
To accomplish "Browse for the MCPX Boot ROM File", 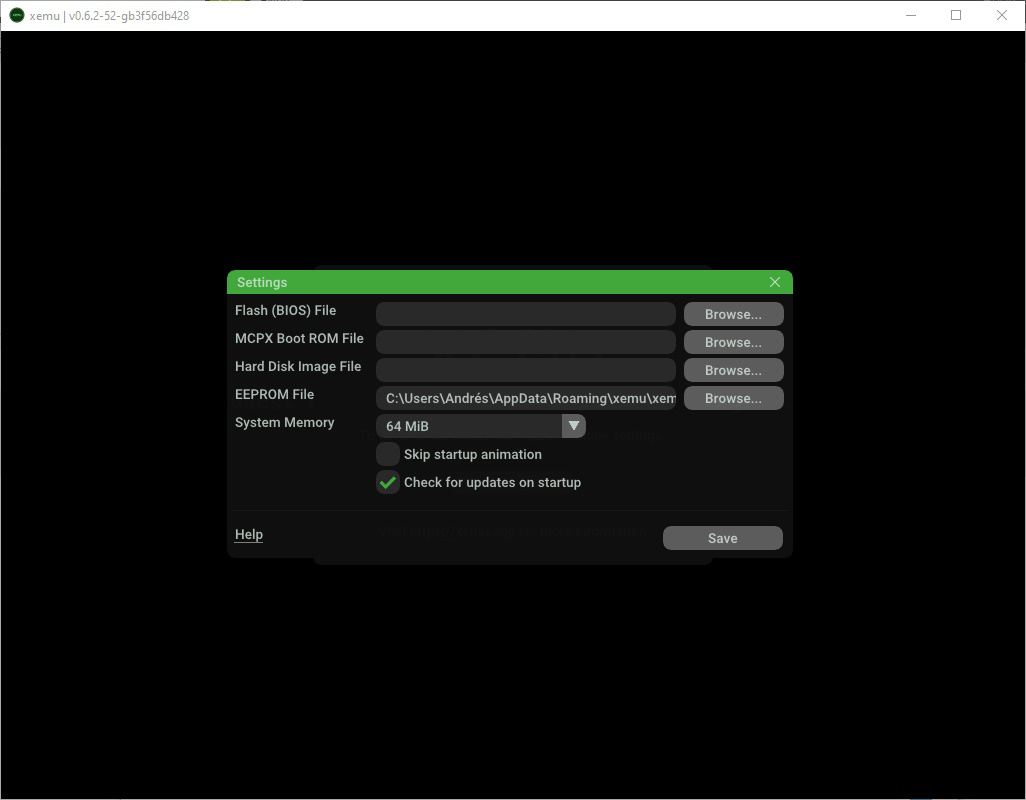I will (734, 342).
